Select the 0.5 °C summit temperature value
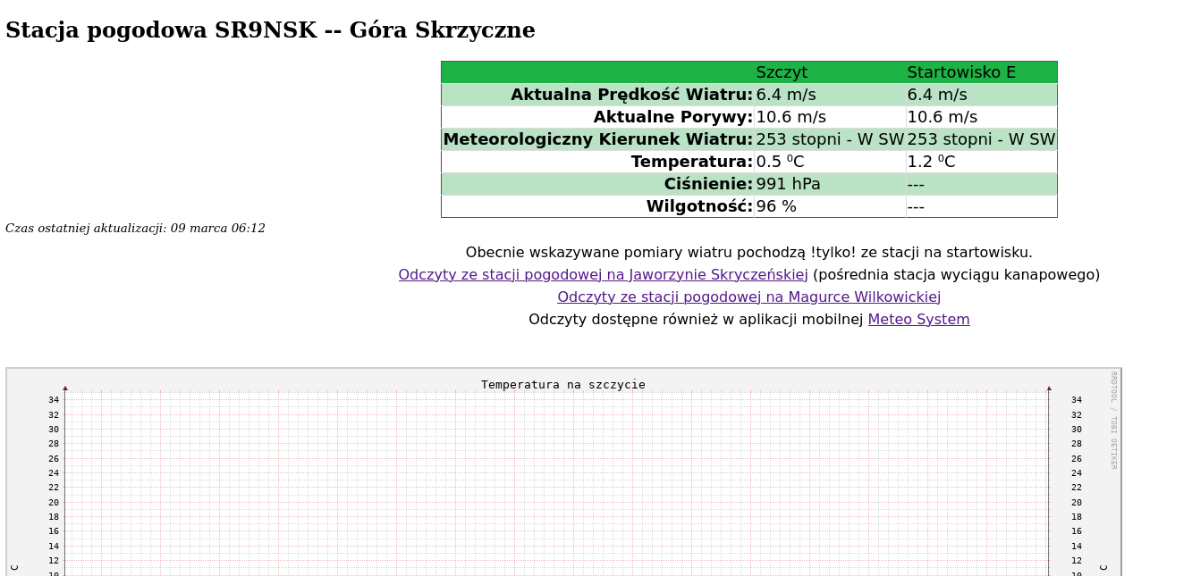 click(780, 162)
